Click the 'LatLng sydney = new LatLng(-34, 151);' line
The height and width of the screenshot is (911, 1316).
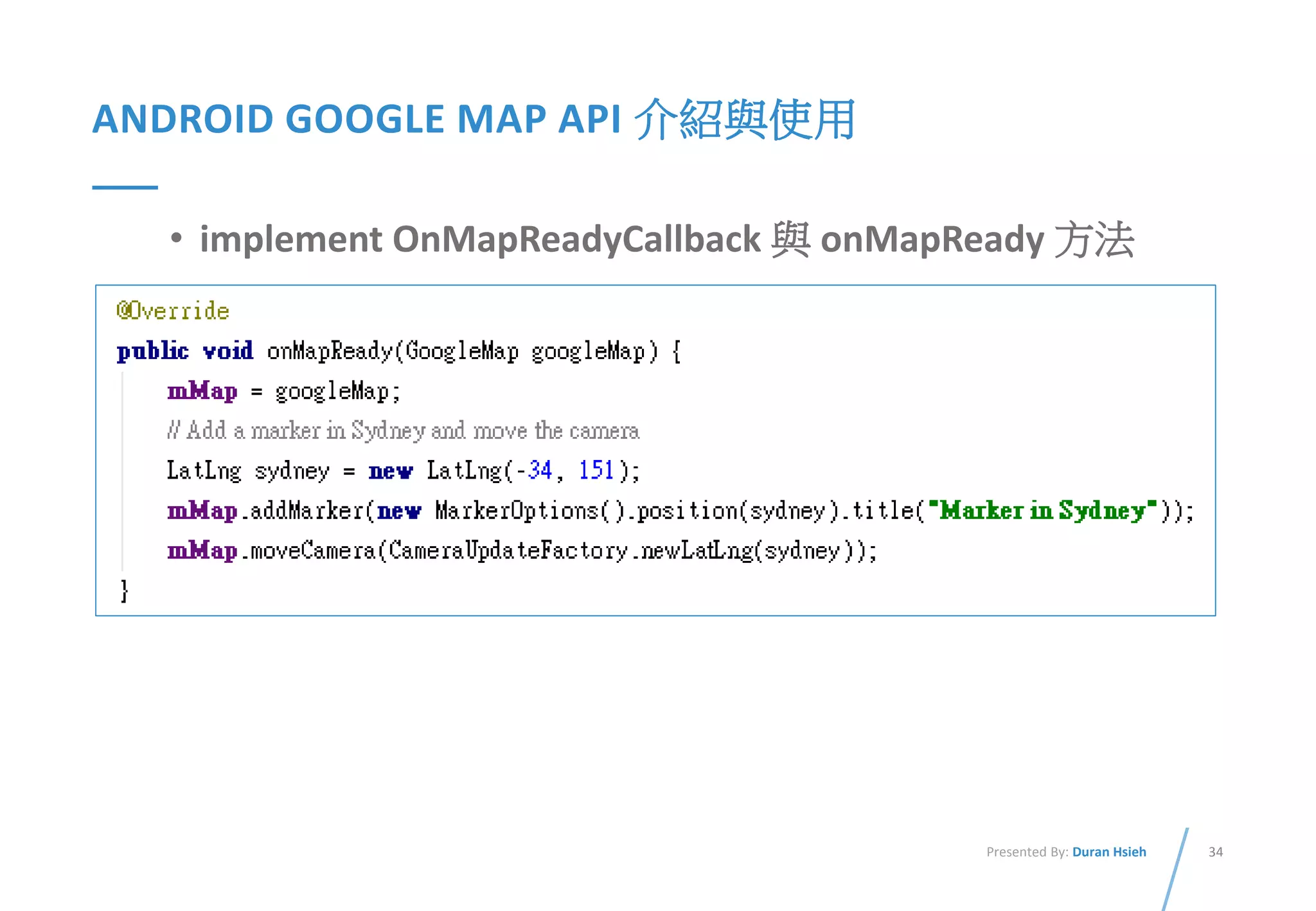pyautogui.click(x=404, y=471)
